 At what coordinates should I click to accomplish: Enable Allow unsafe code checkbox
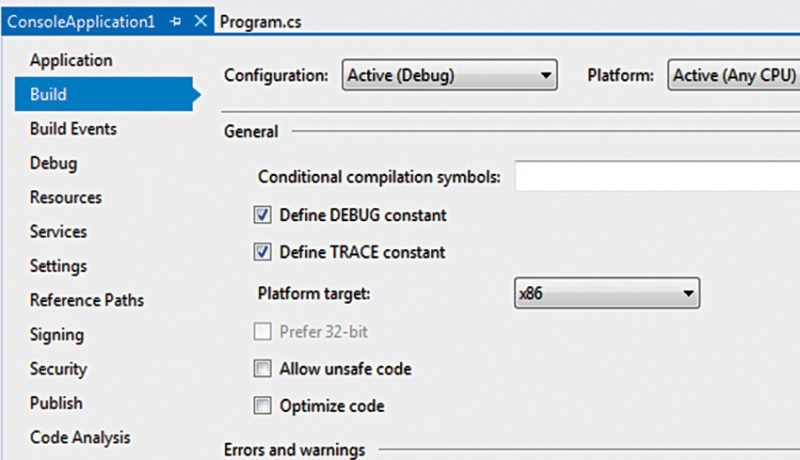(263, 369)
